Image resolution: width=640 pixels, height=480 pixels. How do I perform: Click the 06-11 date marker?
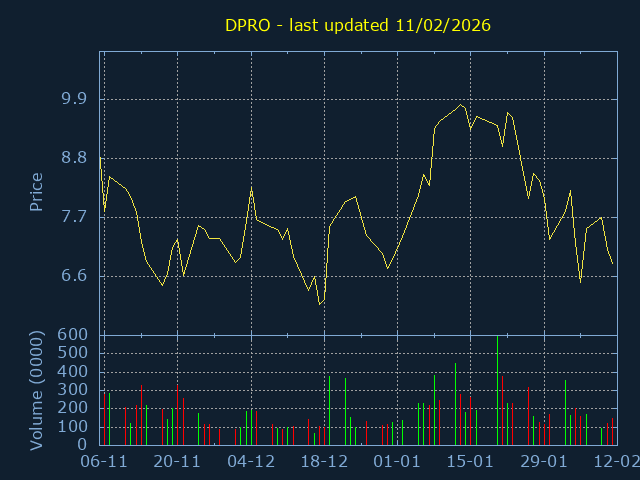(104, 462)
